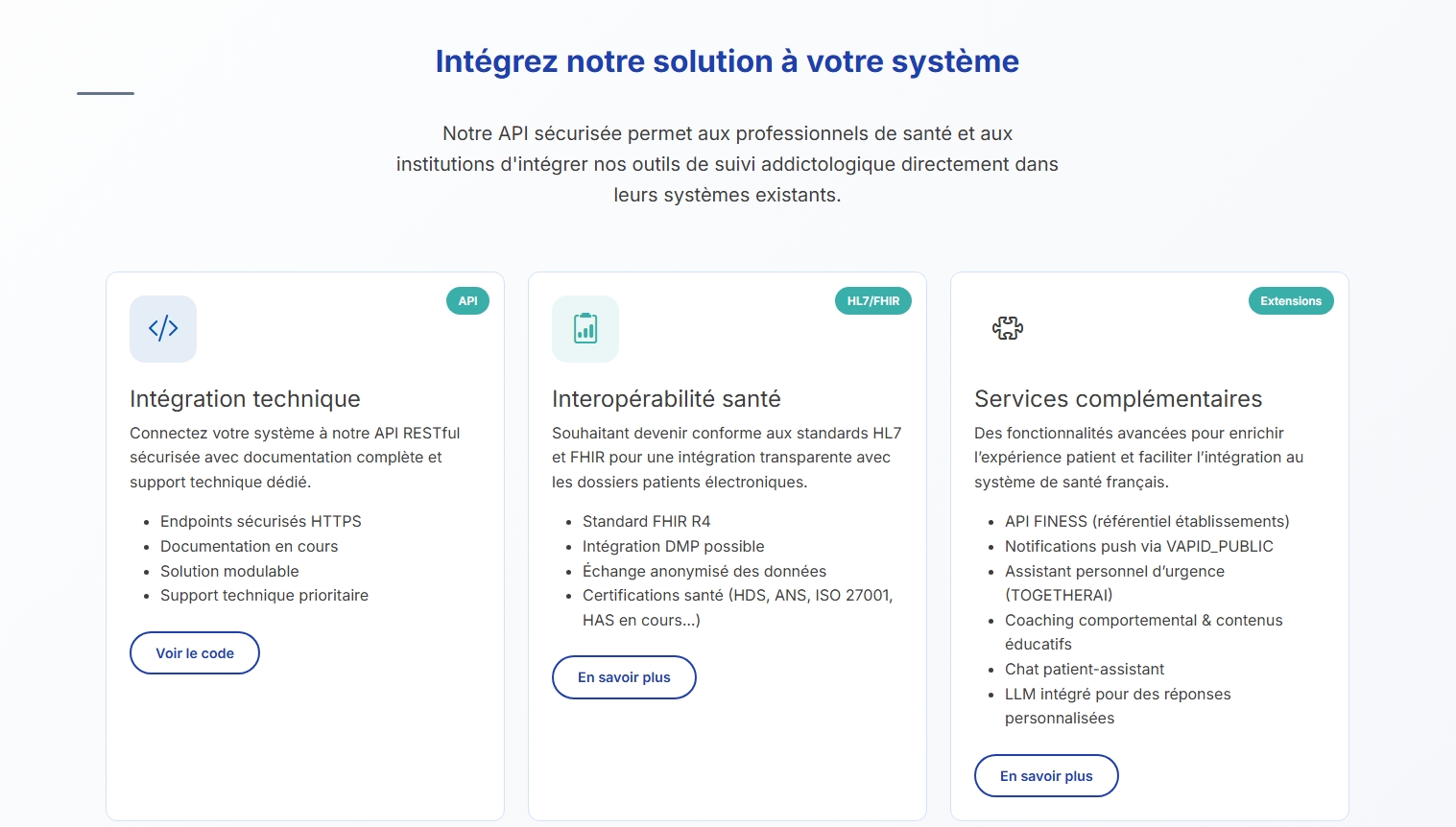This screenshot has height=827, width=1456.
Task: Click the clipboard chart icon
Action: point(585,329)
